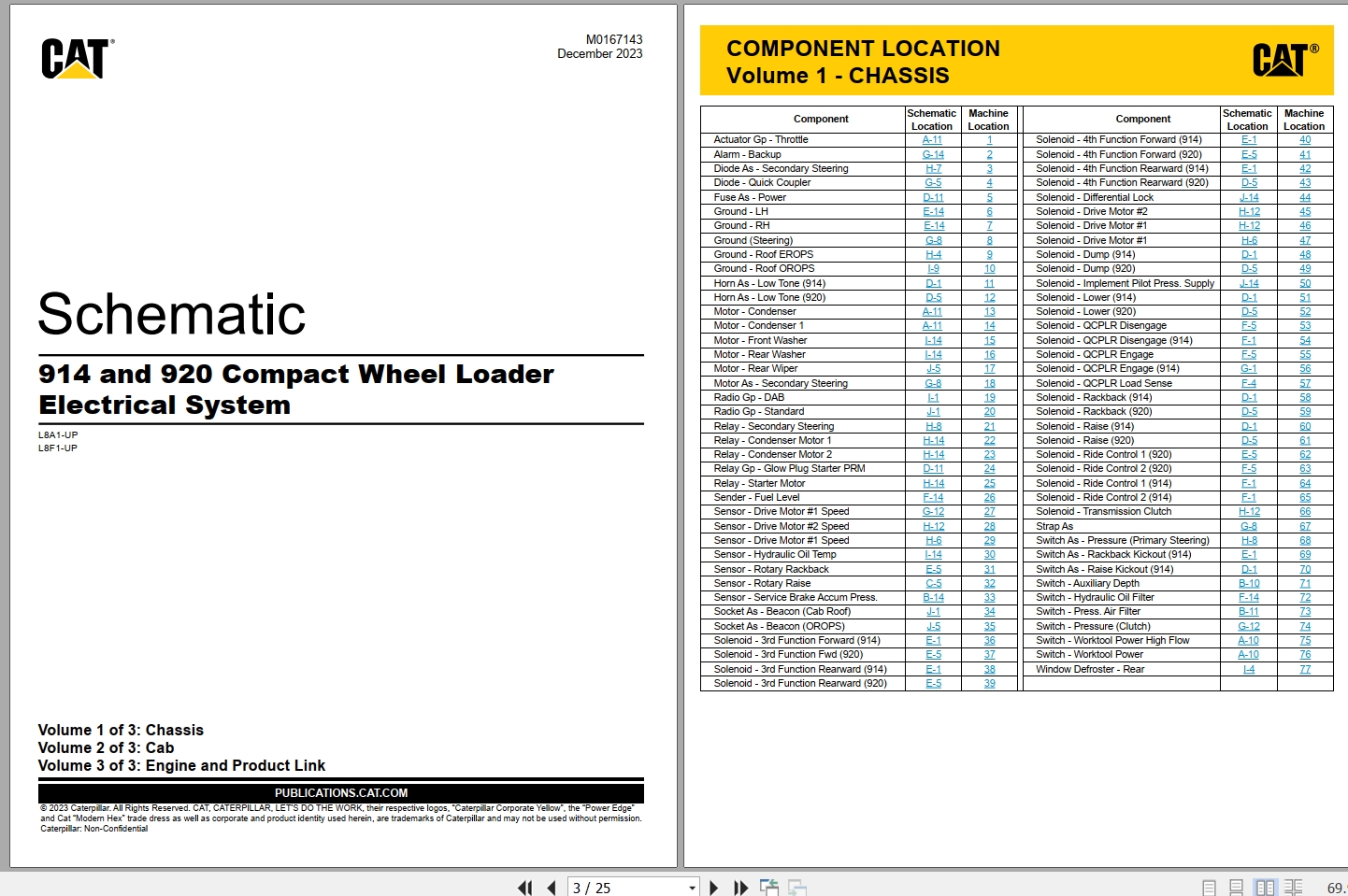
Task: Open machine location 2 link
Action: 989,154
